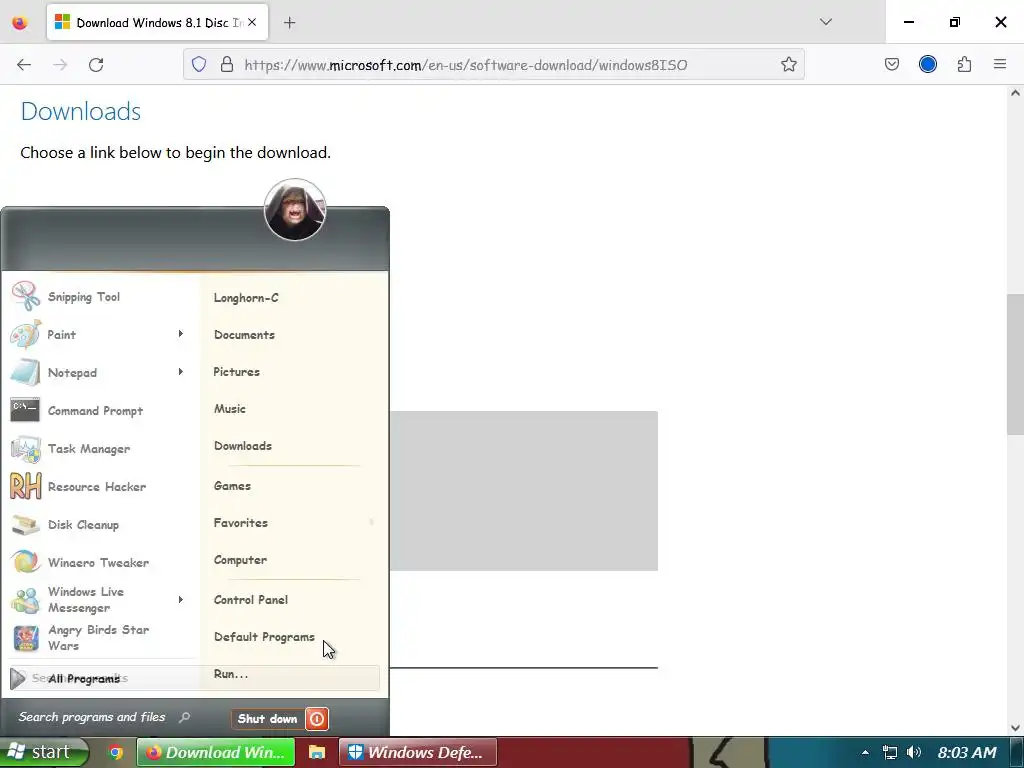Launch Winaero Tweaker
1024x768 pixels.
pyautogui.click(x=98, y=562)
